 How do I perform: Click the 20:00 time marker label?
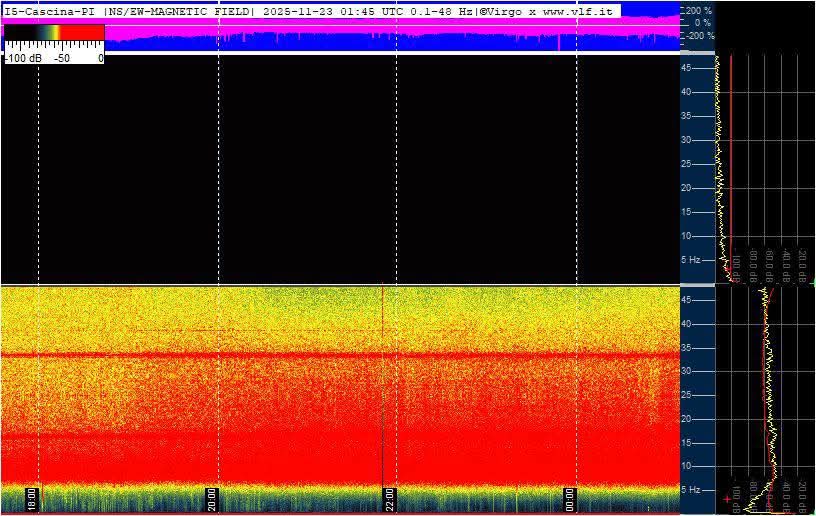[212, 496]
